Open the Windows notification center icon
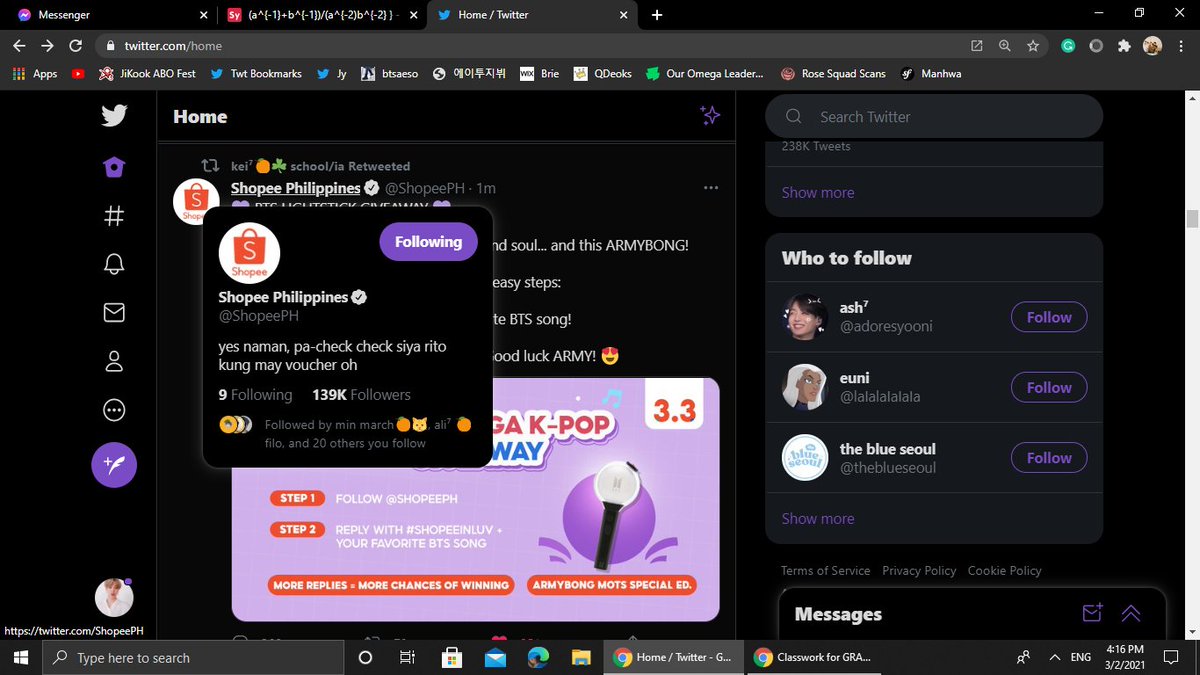Image resolution: width=1200 pixels, height=675 pixels. tap(1170, 657)
